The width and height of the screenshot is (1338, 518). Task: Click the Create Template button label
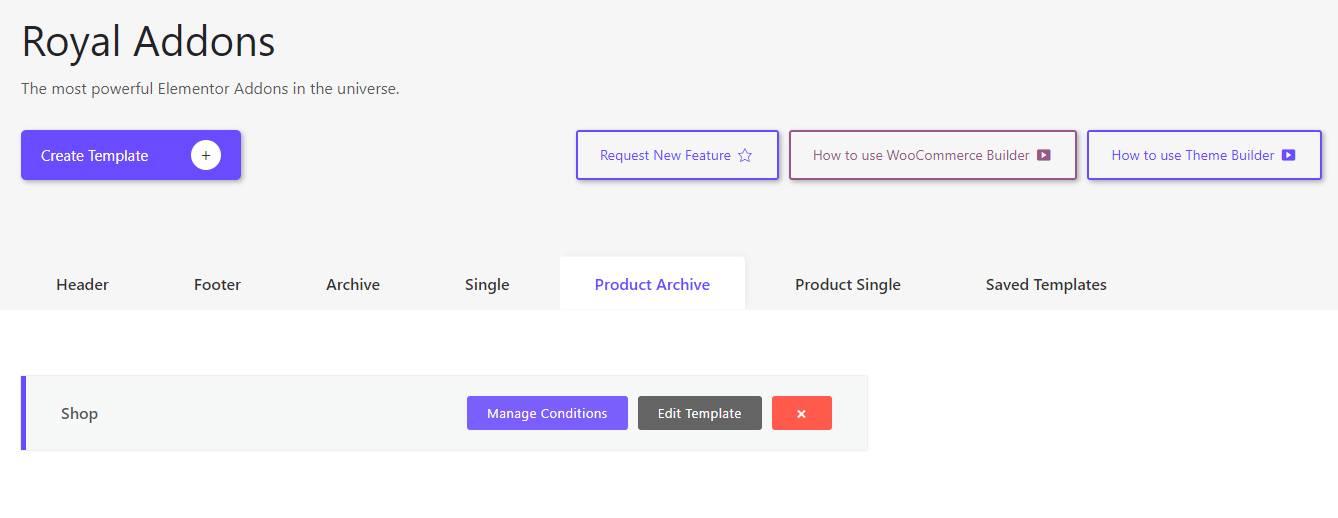(94, 155)
